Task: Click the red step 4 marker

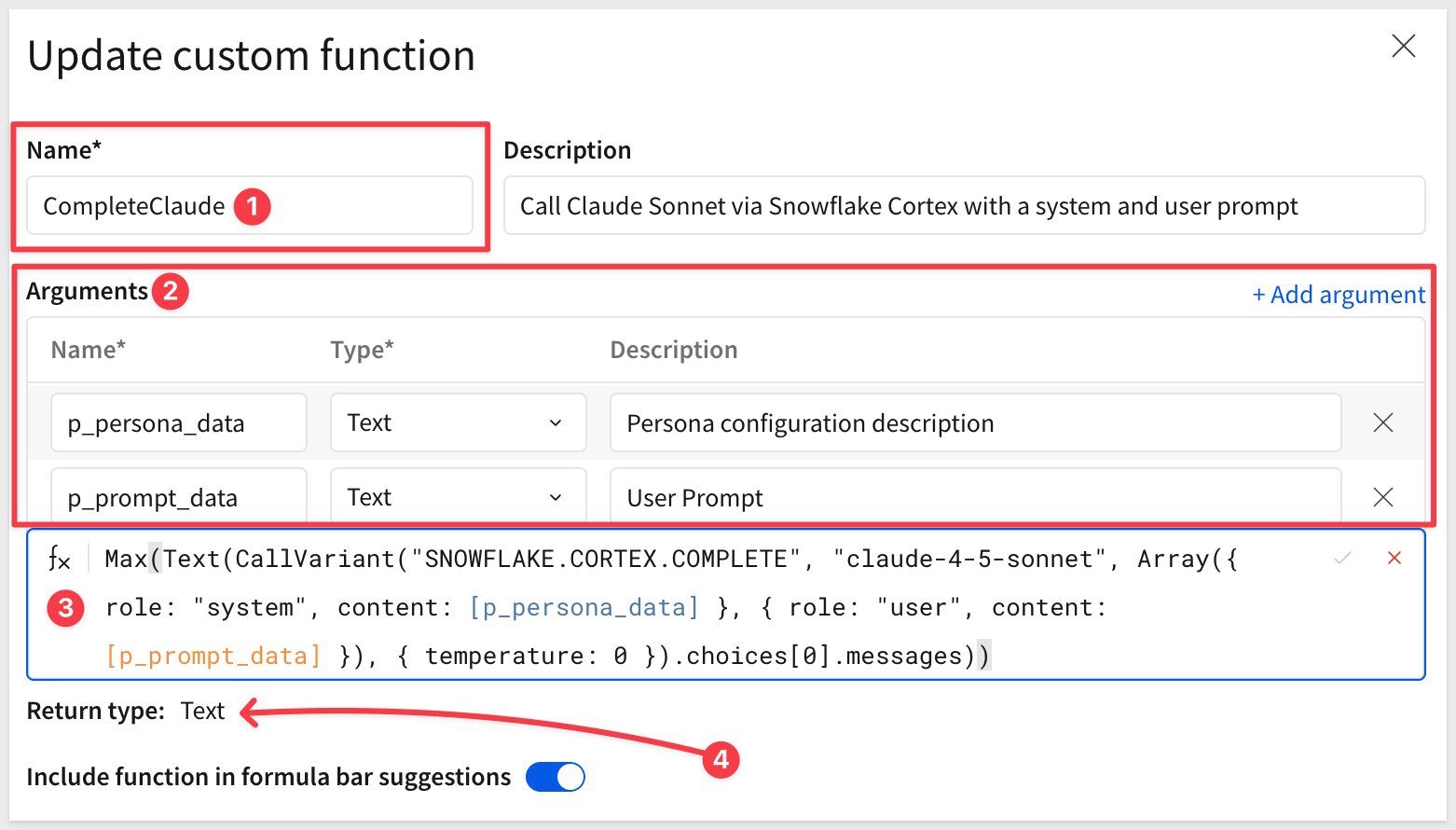Action: click(x=721, y=760)
